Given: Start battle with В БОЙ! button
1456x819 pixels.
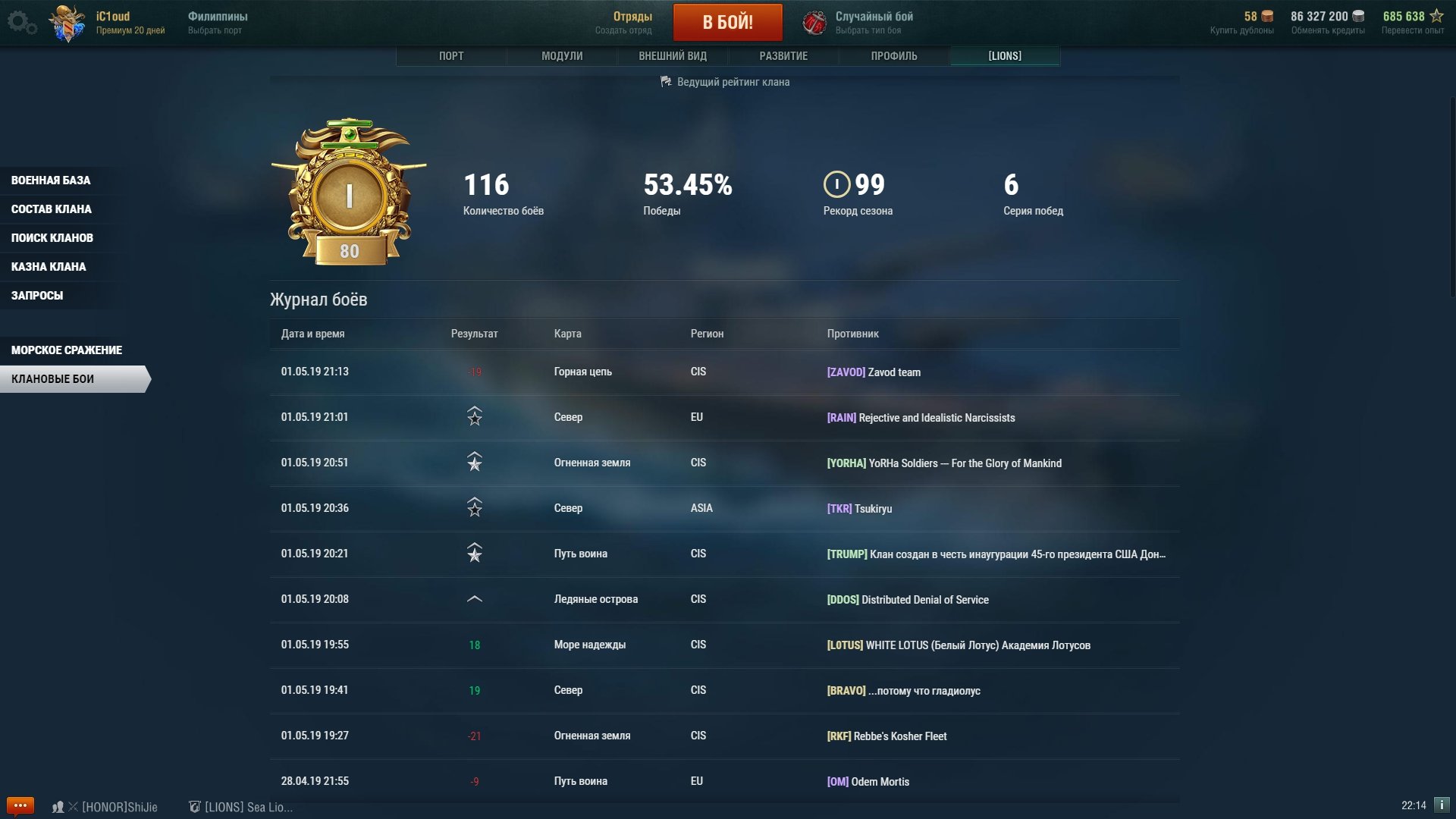Looking at the screenshot, I should click(728, 22).
